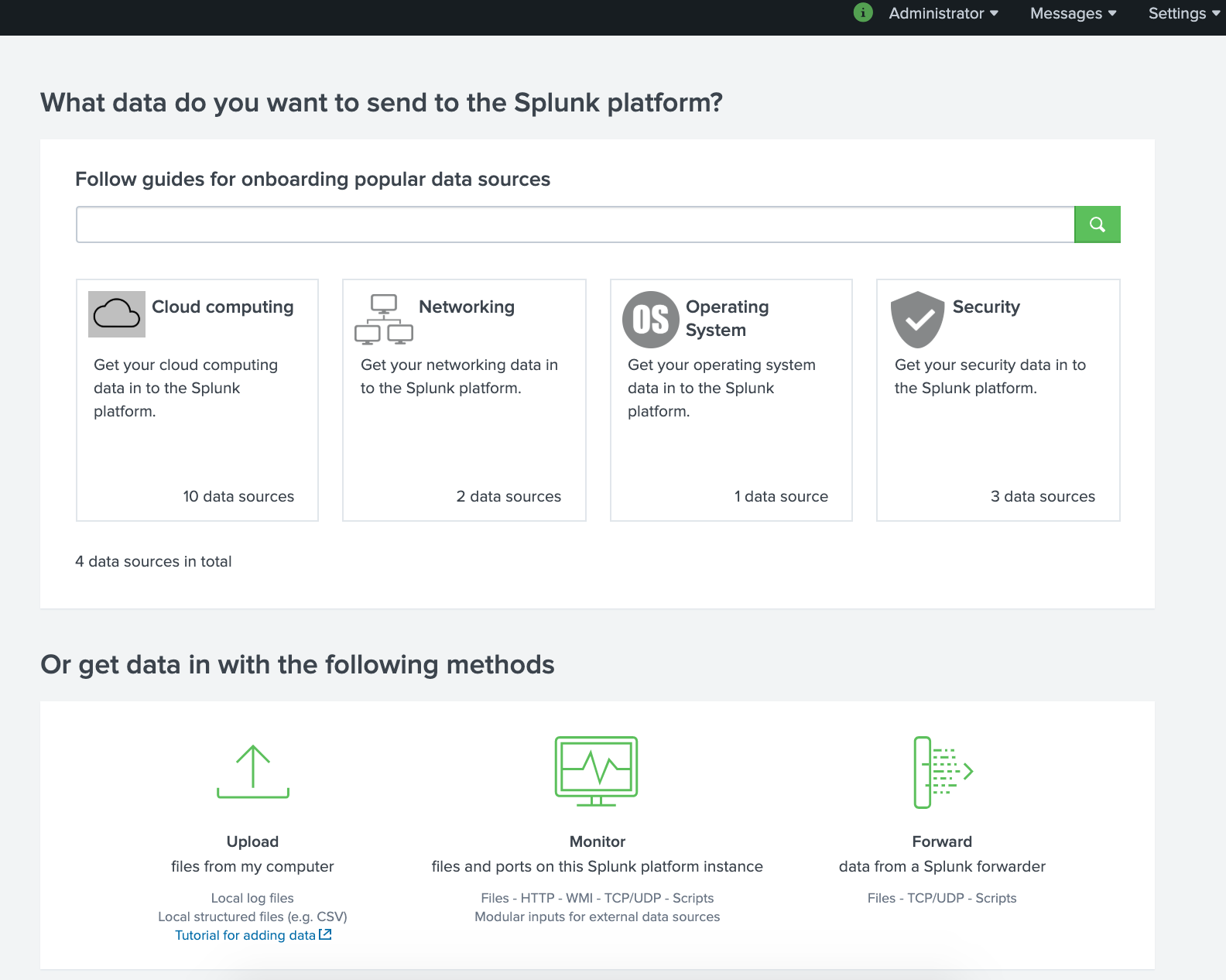Click the Networking computers icon

click(384, 319)
